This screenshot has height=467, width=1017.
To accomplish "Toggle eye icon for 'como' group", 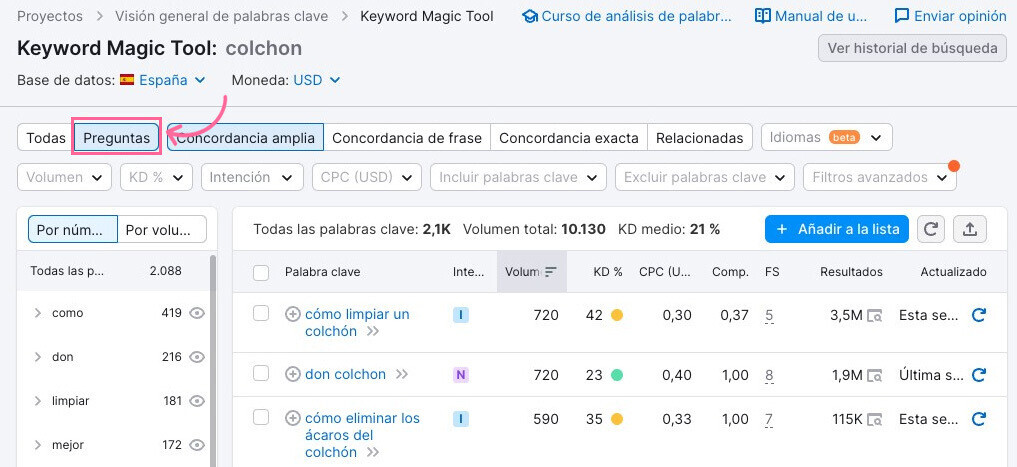I will (197, 313).
